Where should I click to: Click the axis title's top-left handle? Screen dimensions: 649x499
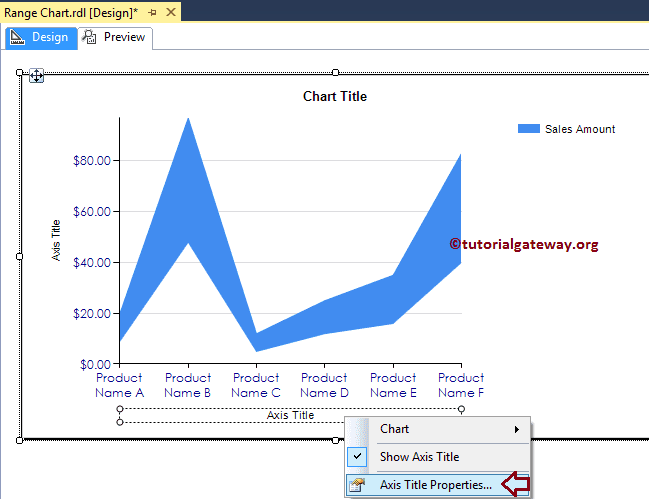tap(120, 409)
